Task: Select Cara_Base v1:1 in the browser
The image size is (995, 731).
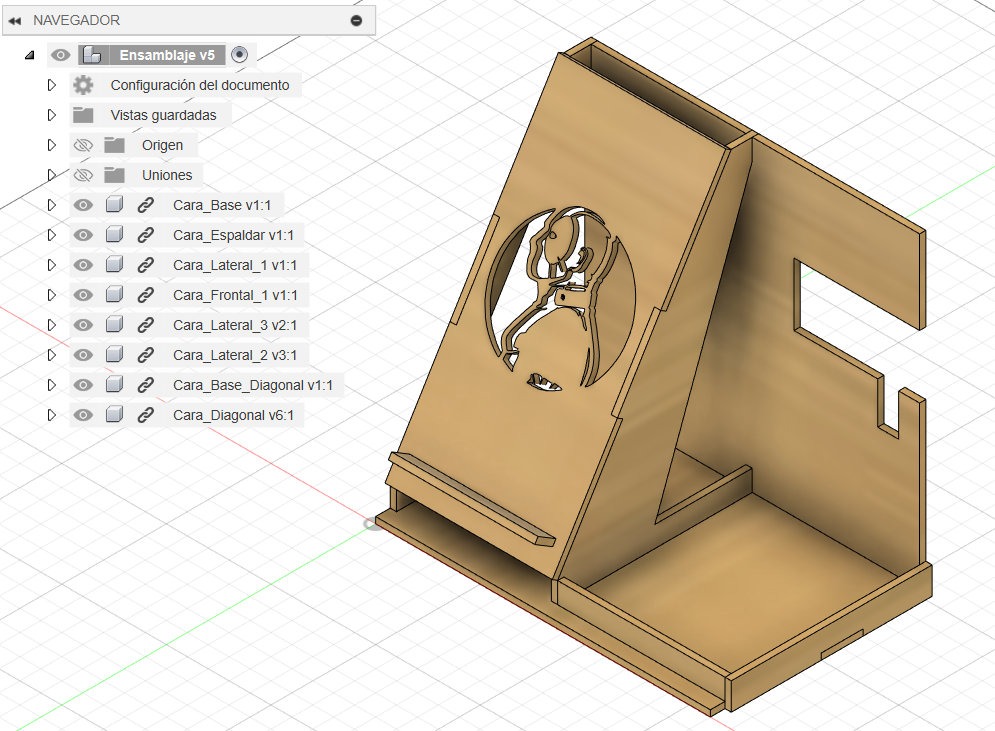Action: [x=222, y=205]
